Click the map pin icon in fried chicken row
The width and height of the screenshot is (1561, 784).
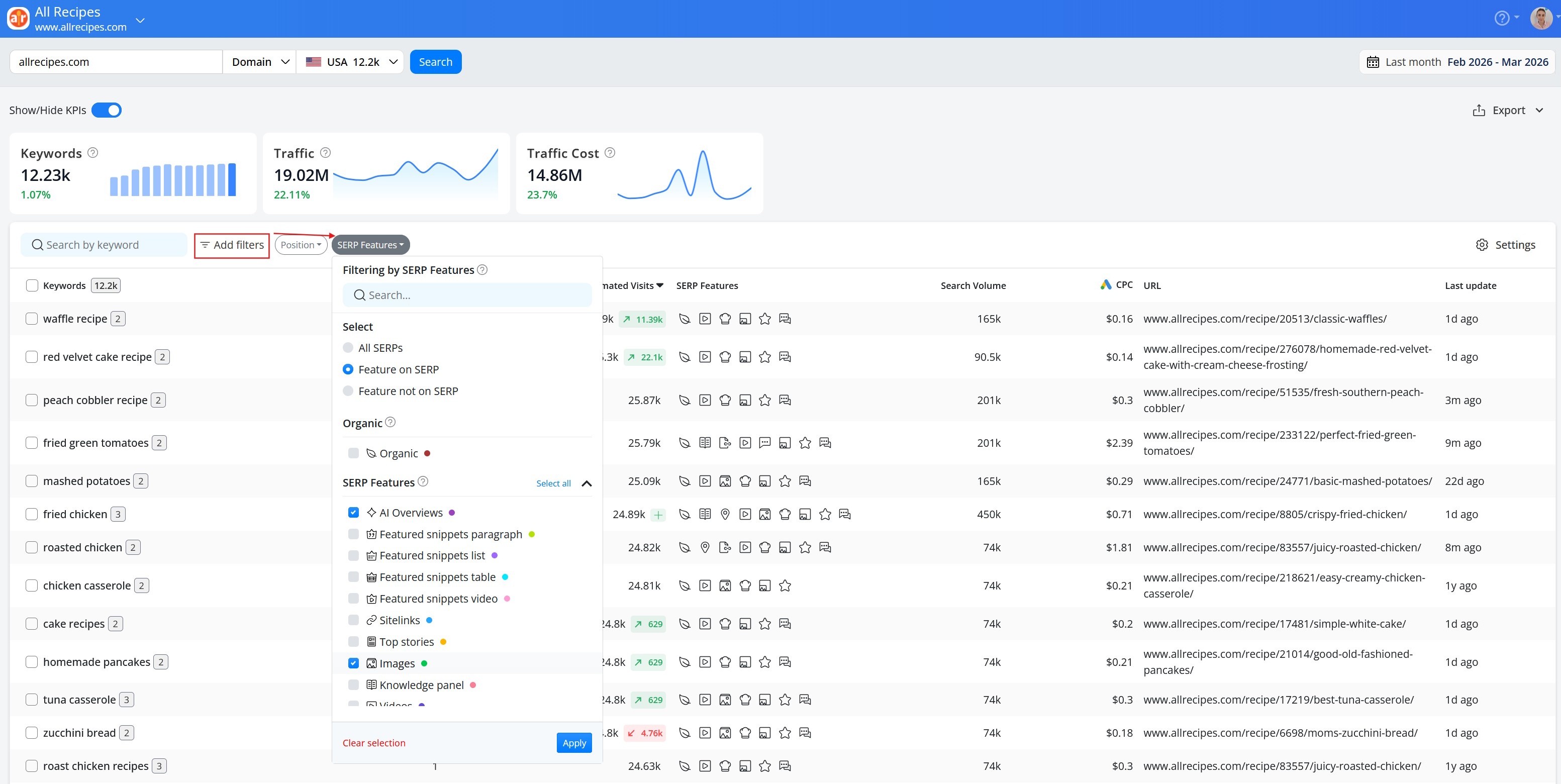pos(725,515)
